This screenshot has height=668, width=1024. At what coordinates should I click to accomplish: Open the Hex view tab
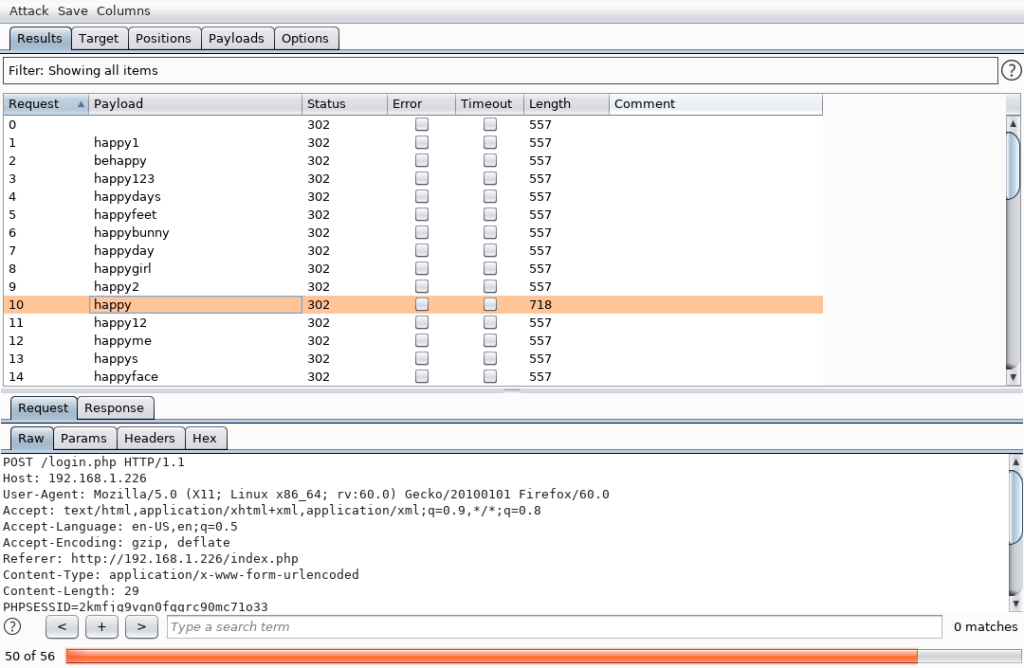coord(204,438)
